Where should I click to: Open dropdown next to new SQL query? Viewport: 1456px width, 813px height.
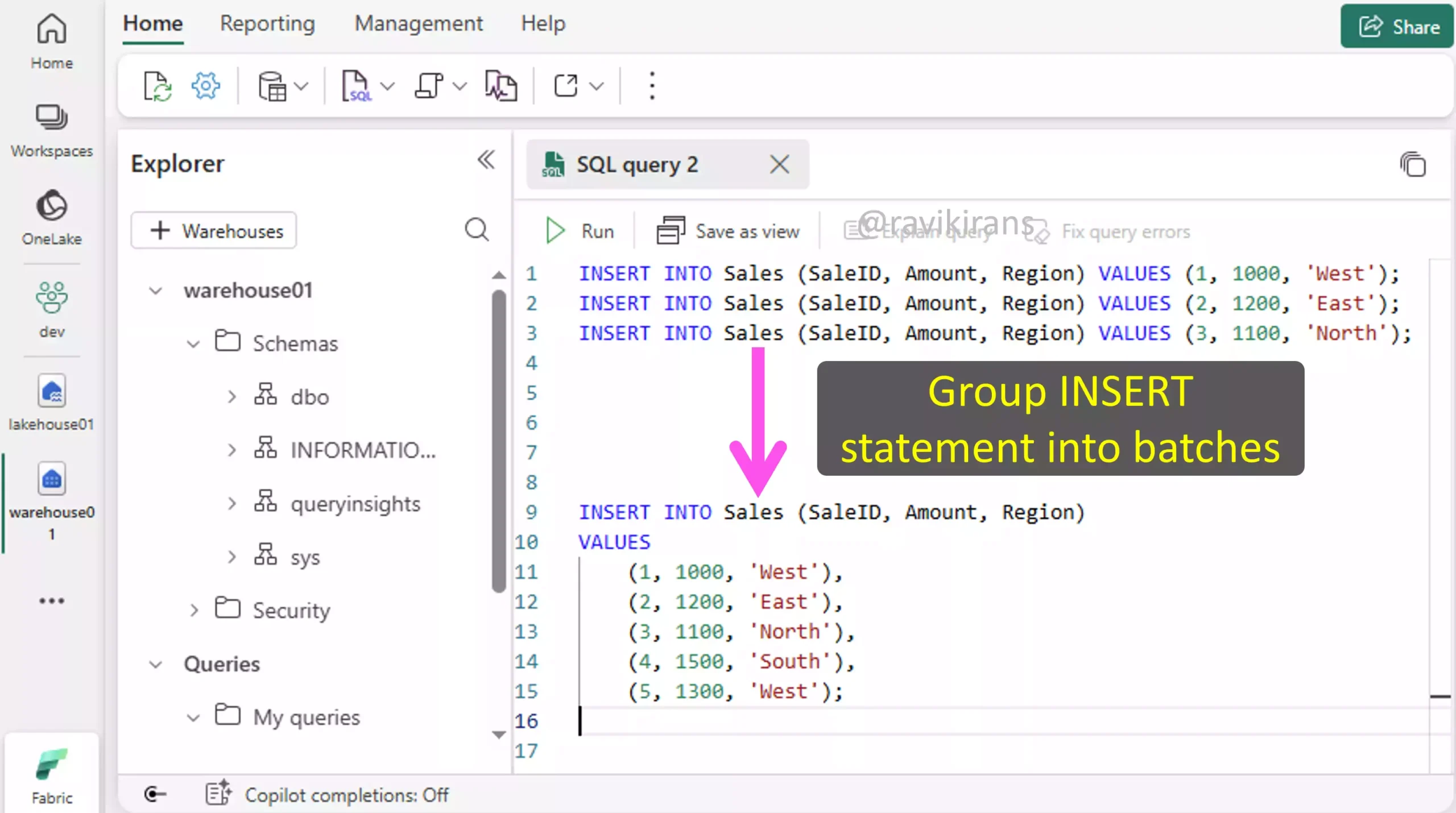(387, 86)
